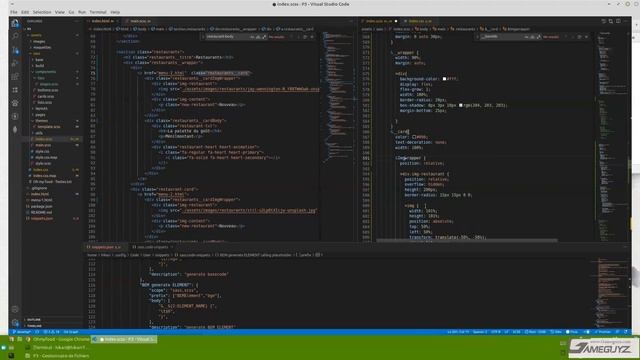Viewport: 640px width, 360px height.
Task: Click the Prettier status bar item
Action: click(x=603, y=332)
